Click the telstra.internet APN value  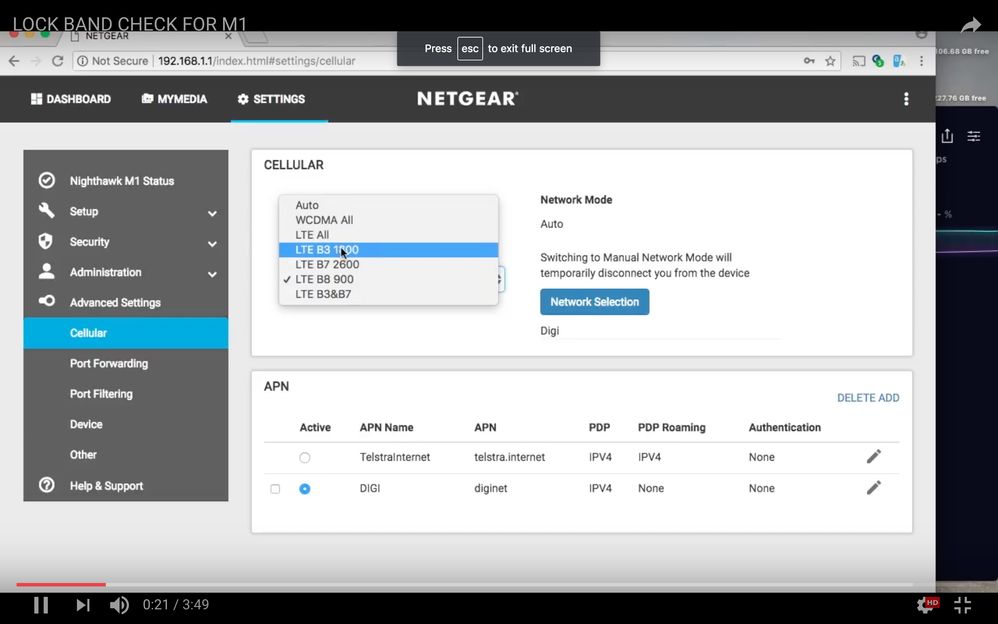[509, 457]
